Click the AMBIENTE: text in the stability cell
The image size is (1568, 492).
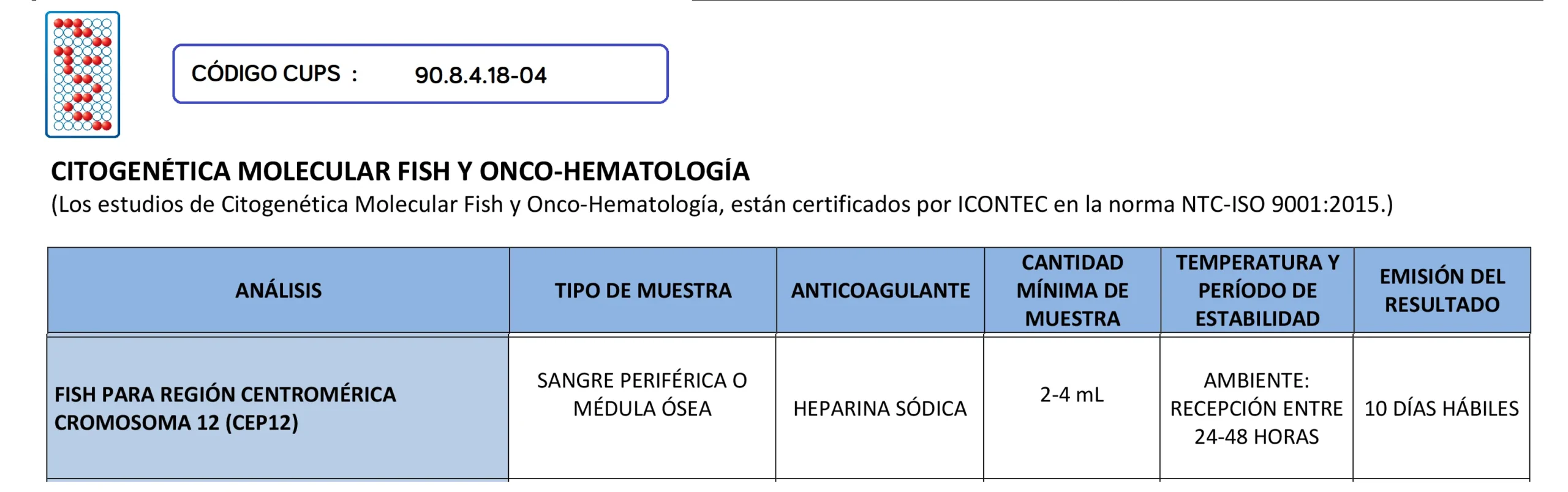coord(1256,381)
